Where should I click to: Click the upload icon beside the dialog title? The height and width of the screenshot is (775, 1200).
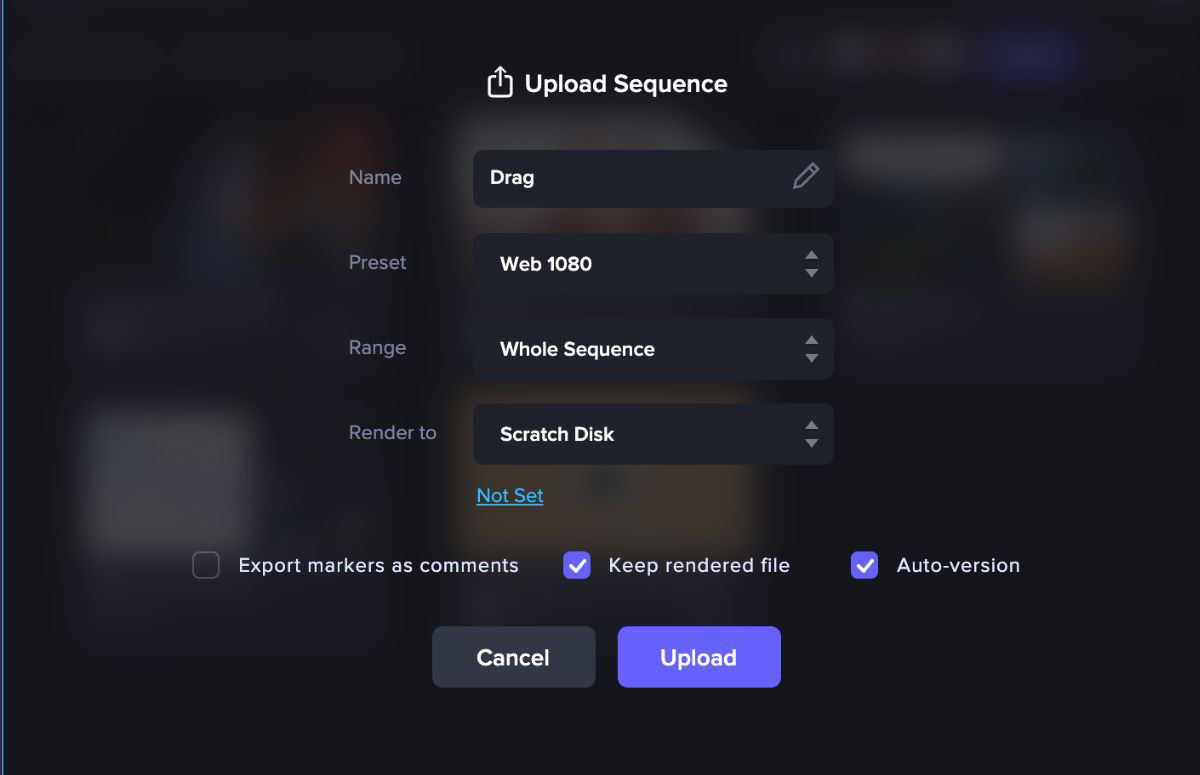499,83
